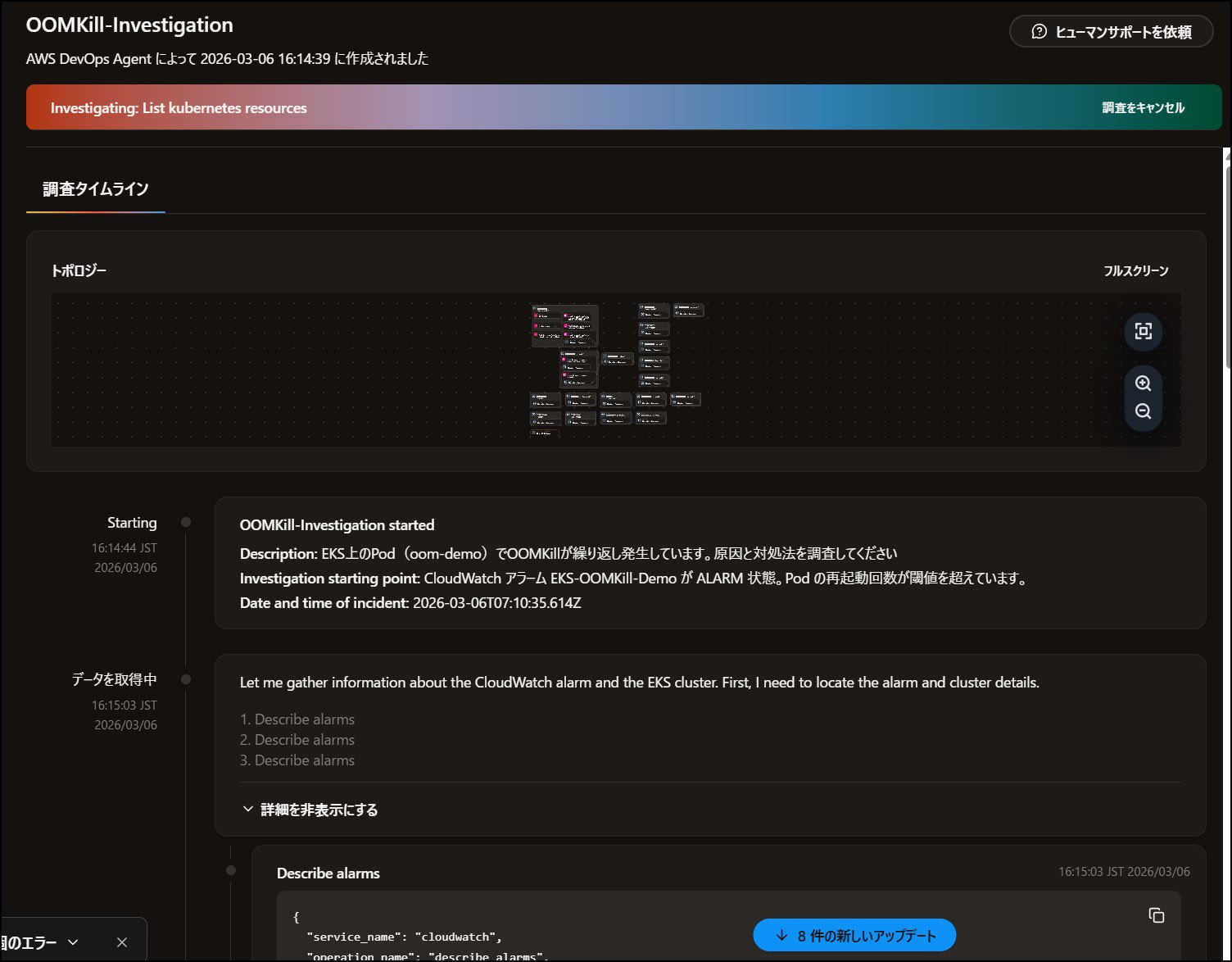
Task: Collapse details via 詳細を非表示にする chevron
Action: click(x=248, y=810)
